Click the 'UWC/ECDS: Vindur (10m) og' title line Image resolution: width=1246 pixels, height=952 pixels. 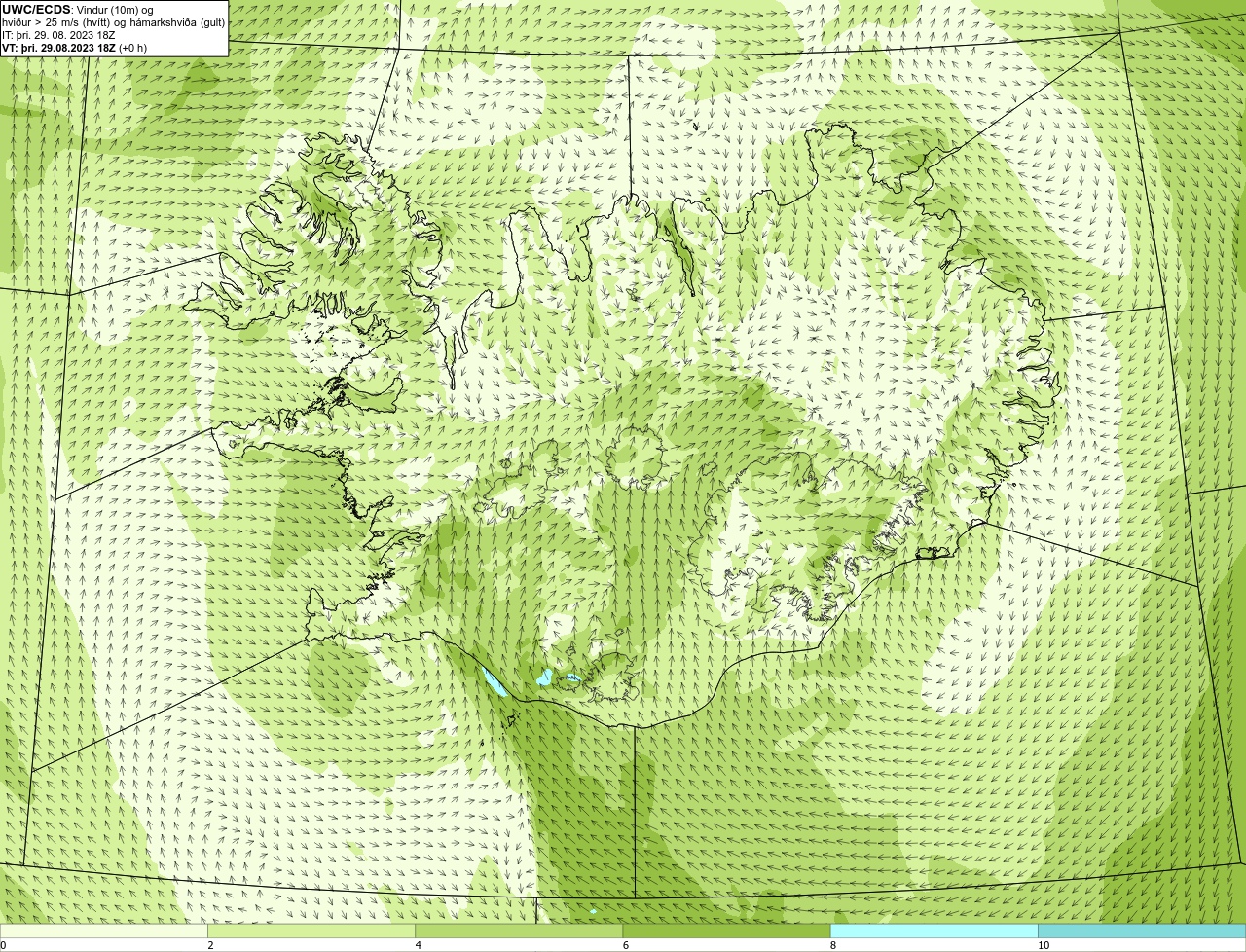click(x=78, y=10)
